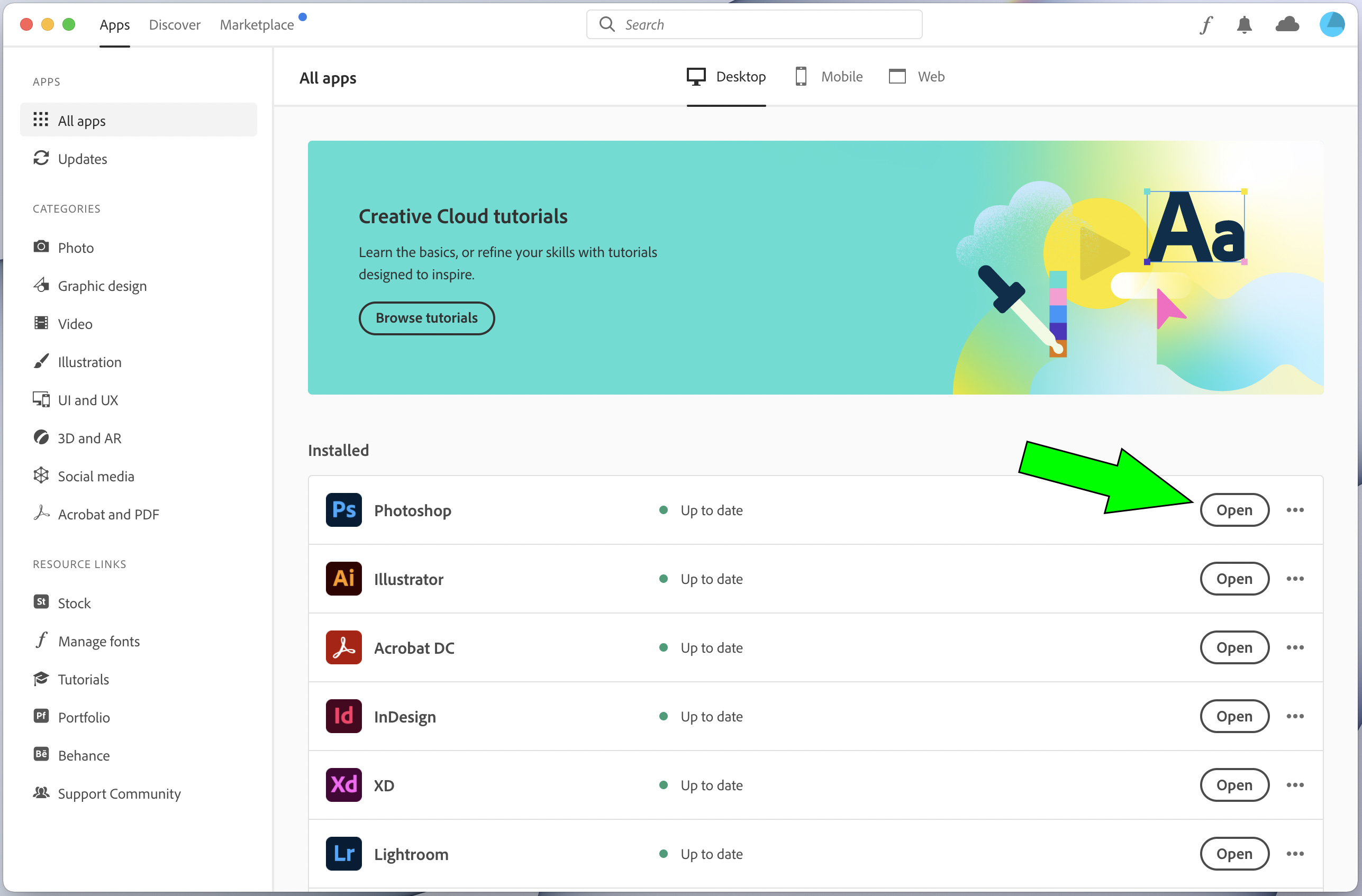Show more options for Acrobat DC

click(1294, 647)
